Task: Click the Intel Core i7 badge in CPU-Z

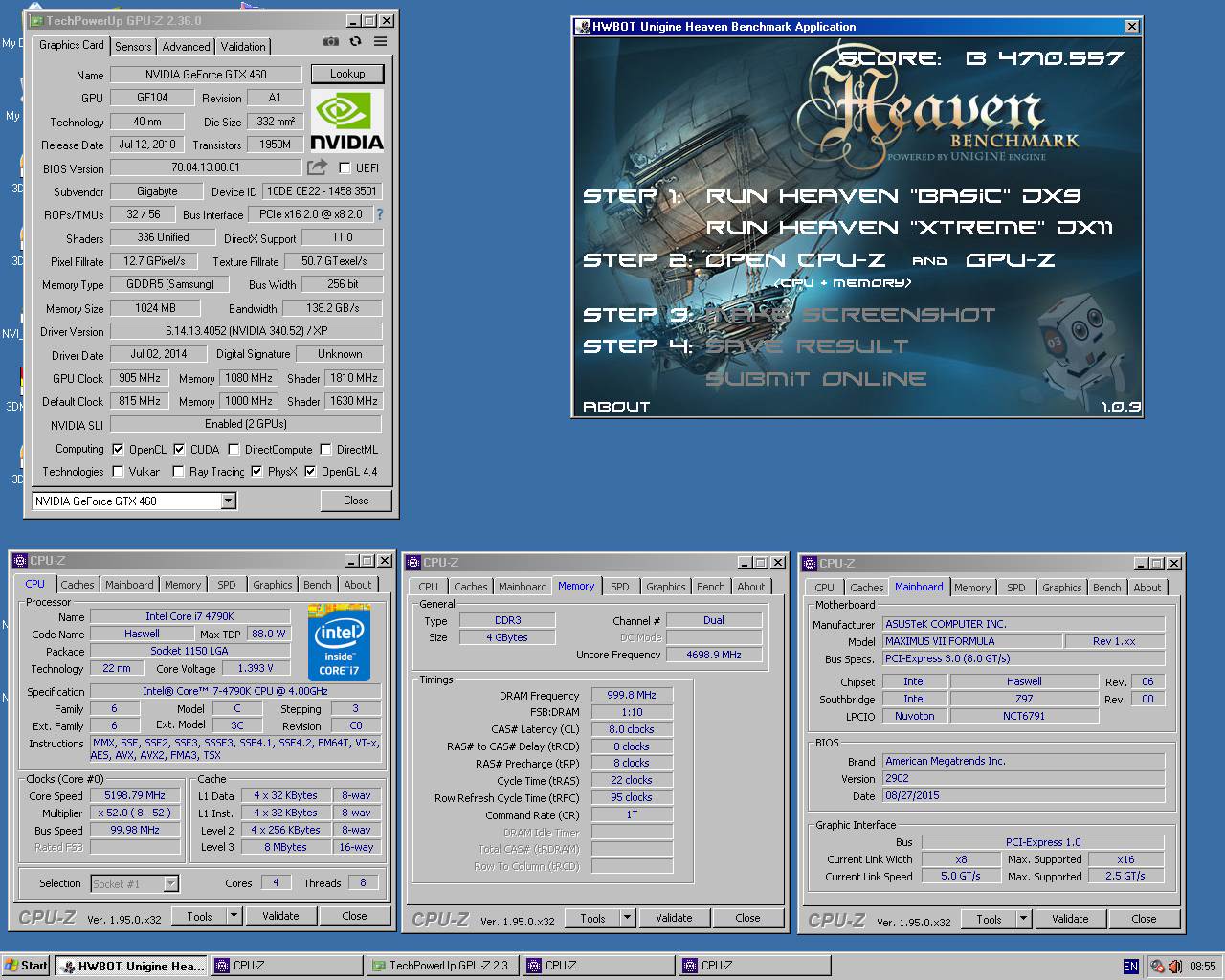Action: pos(339,641)
